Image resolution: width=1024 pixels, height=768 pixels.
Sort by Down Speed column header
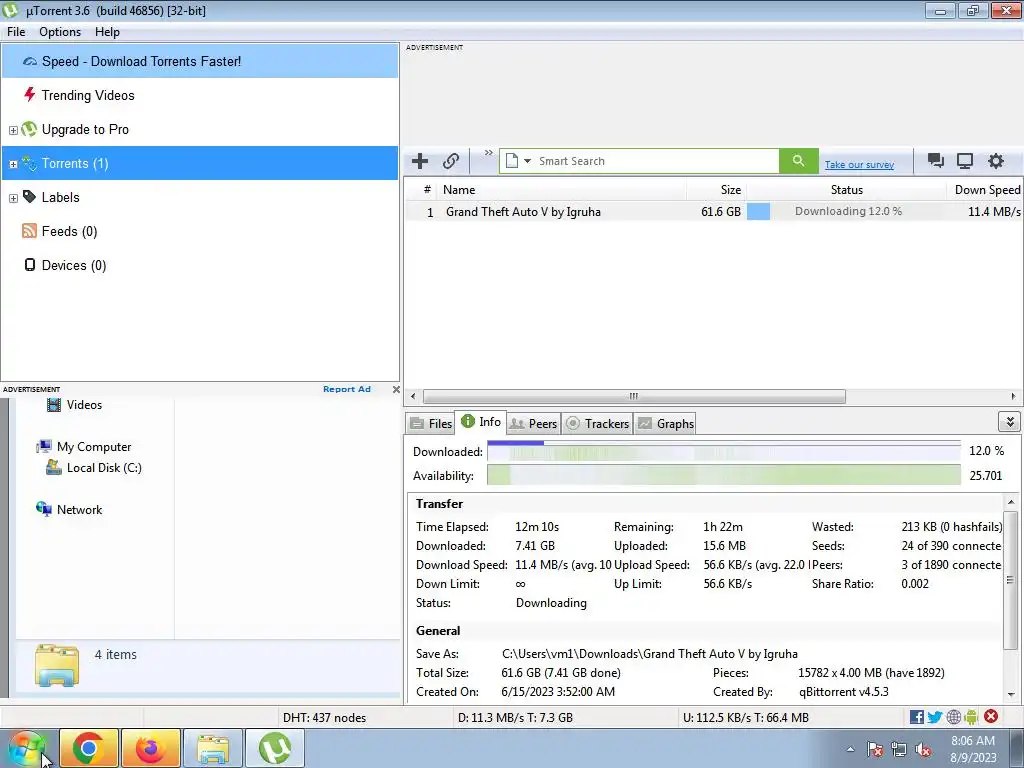pyautogui.click(x=985, y=190)
